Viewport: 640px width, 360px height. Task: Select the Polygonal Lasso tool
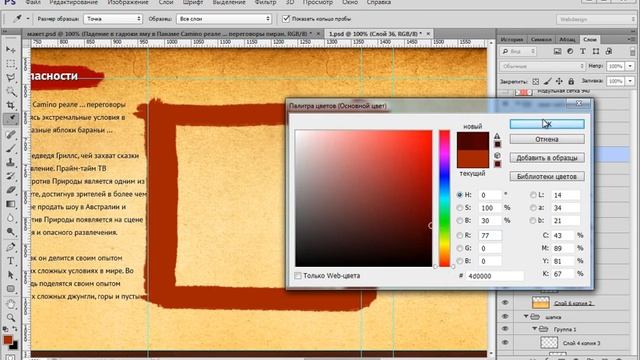(11, 78)
